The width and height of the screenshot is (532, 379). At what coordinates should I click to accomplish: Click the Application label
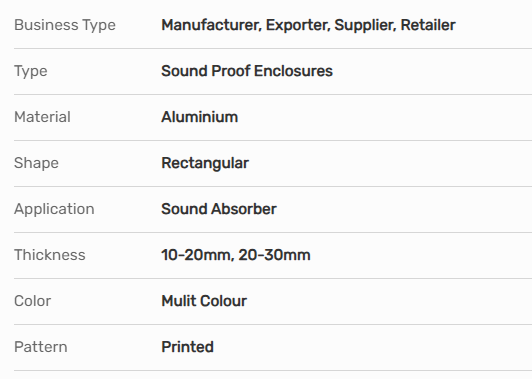[x=54, y=209]
